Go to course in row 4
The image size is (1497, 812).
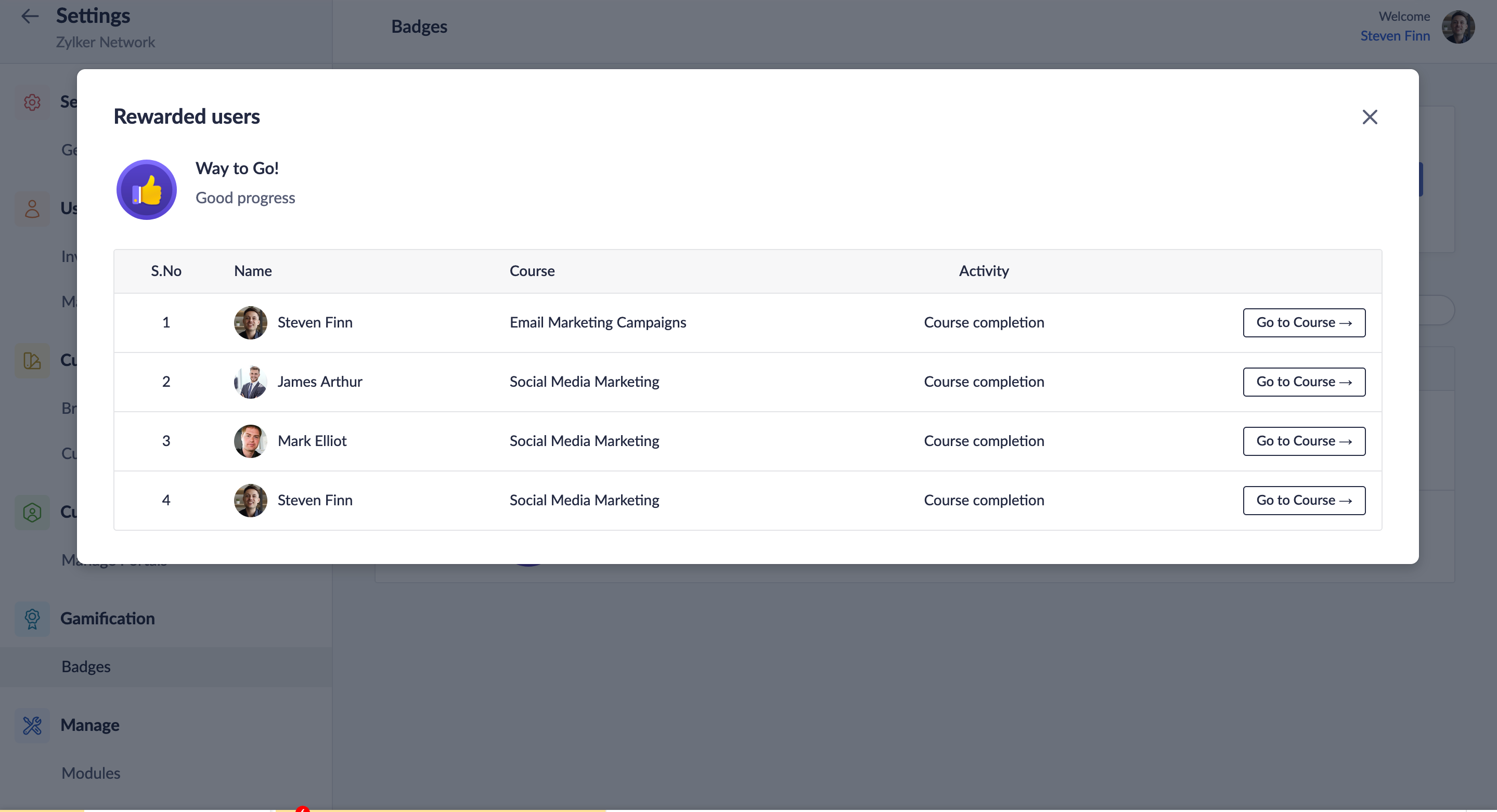pyautogui.click(x=1304, y=500)
